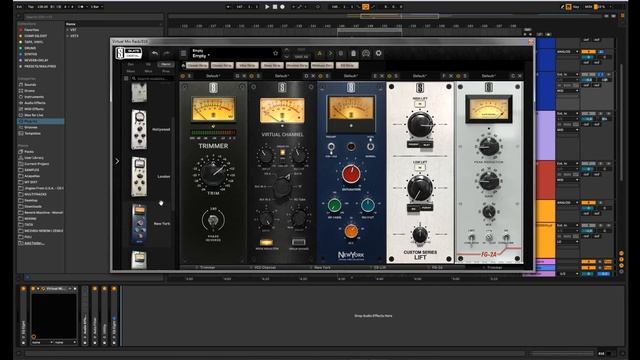Remove the New York module with its X
640x360 pixels.
click(382, 76)
